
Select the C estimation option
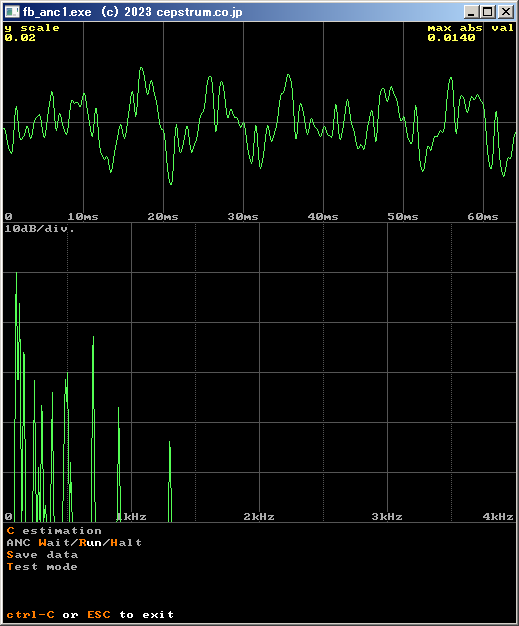click(54, 531)
